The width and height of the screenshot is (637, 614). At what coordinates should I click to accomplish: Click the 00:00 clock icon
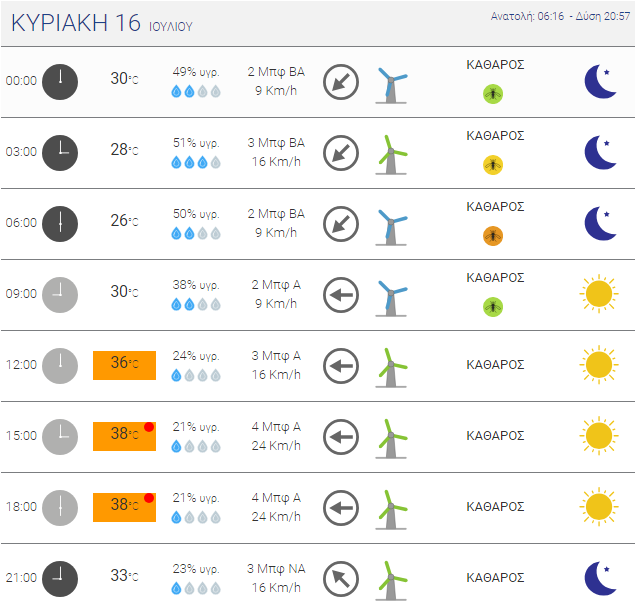[x=60, y=82]
